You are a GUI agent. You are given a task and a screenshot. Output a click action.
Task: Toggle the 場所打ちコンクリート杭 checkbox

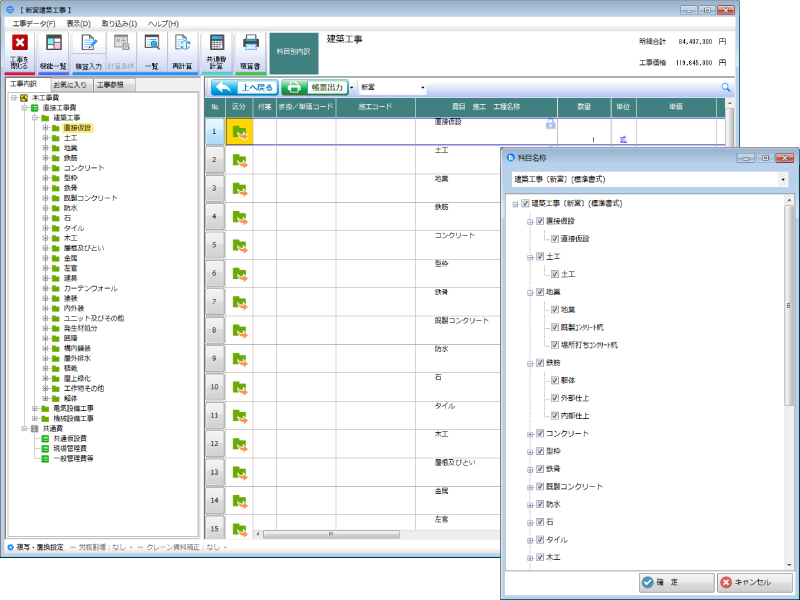pos(554,345)
